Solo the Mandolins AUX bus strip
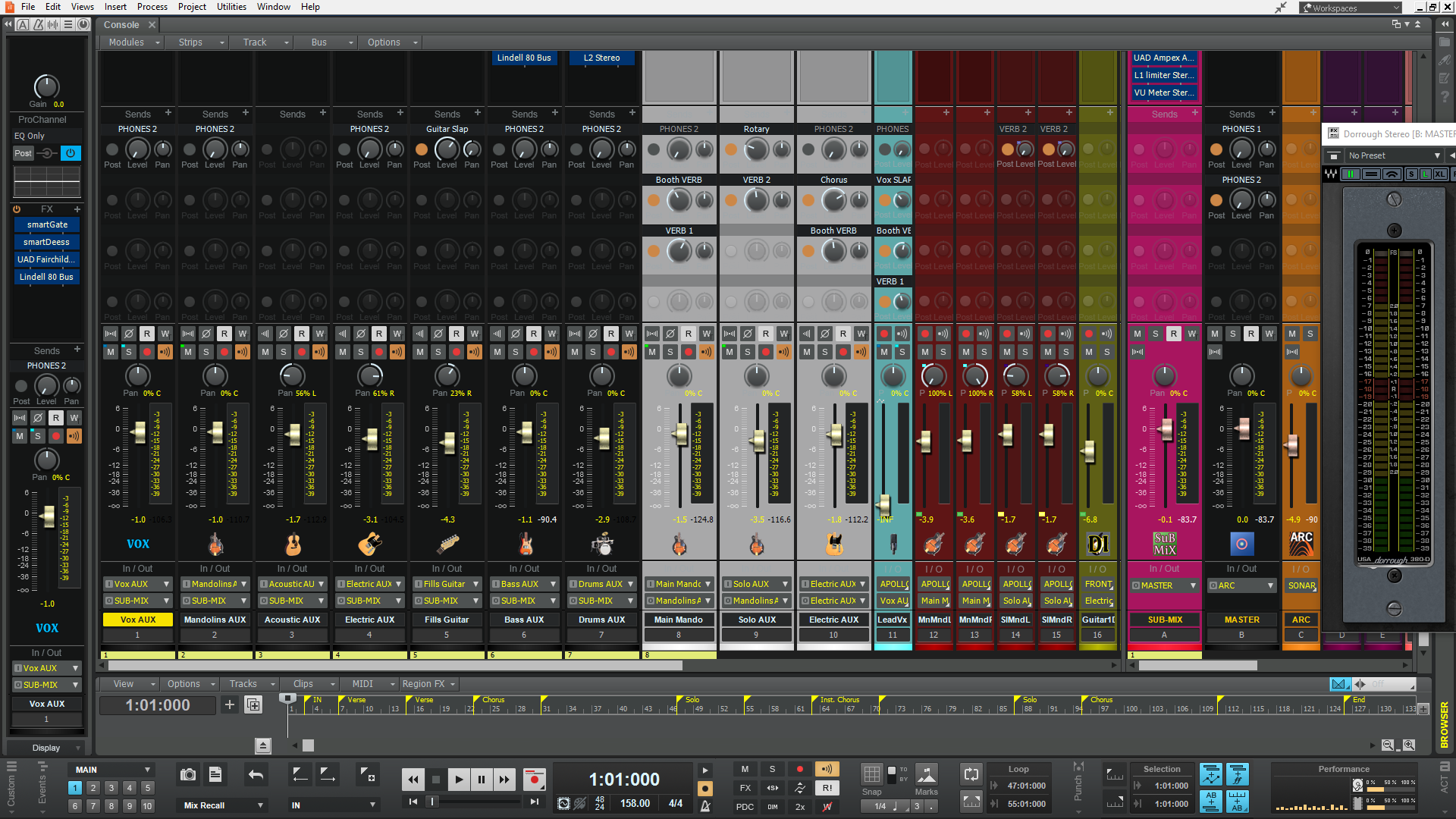The height and width of the screenshot is (819, 1456). pyautogui.click(x=206, y=352)
